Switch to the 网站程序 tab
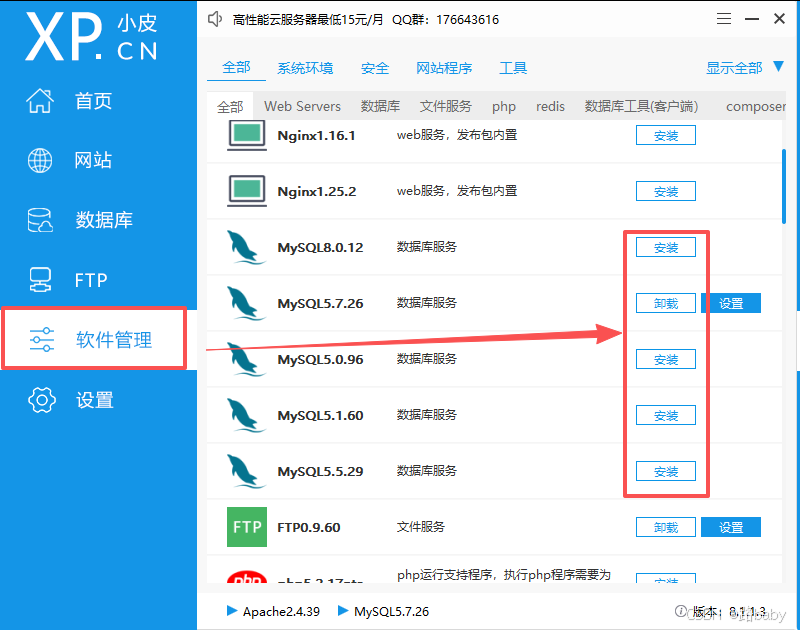The image size is (800, 630). 444,68
